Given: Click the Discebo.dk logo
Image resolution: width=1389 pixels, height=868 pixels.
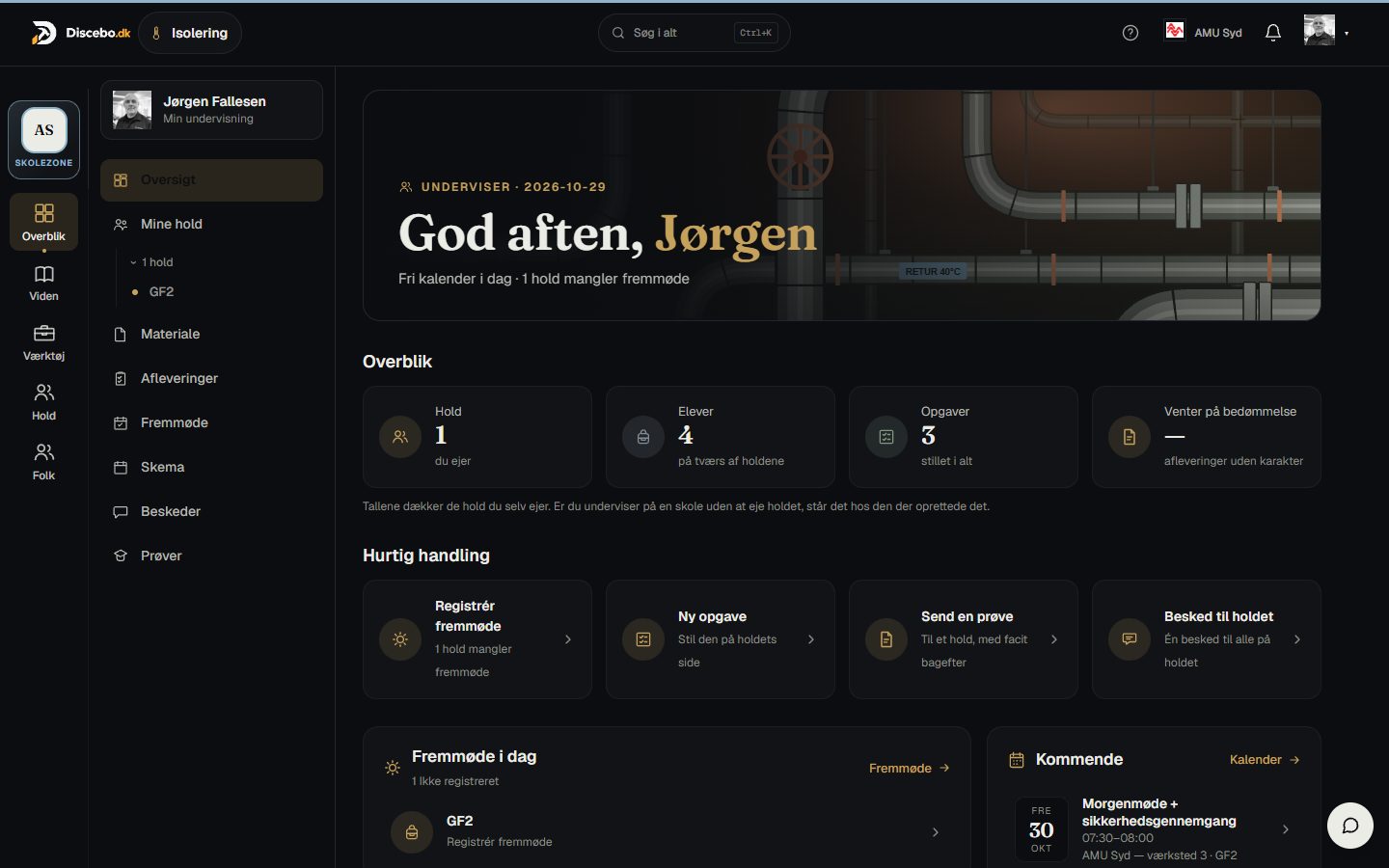Looking at the screenshot, I should pyautogui.click(x=81, y=33).
